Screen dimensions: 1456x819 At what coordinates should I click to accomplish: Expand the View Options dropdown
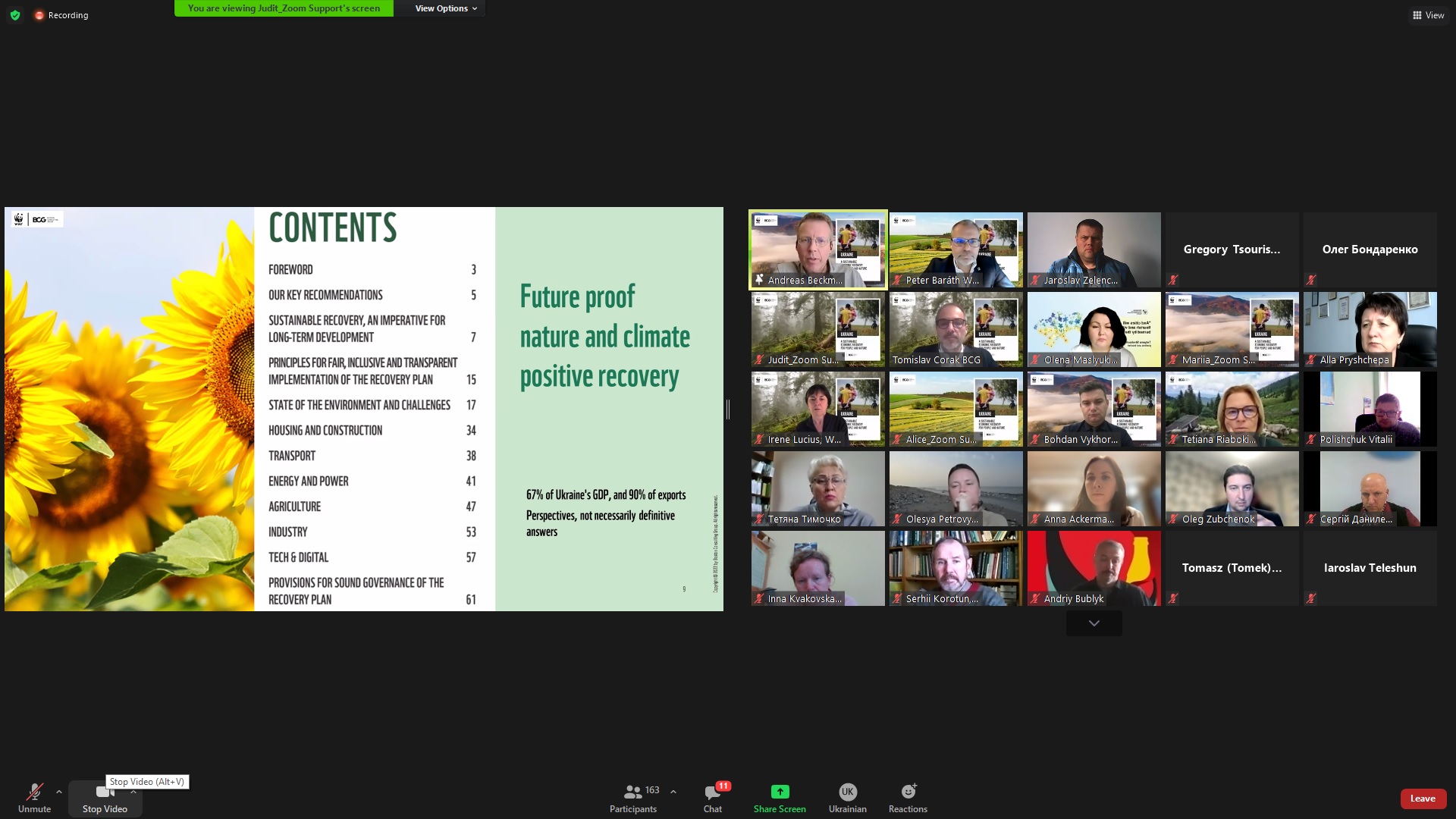[446, 8]
